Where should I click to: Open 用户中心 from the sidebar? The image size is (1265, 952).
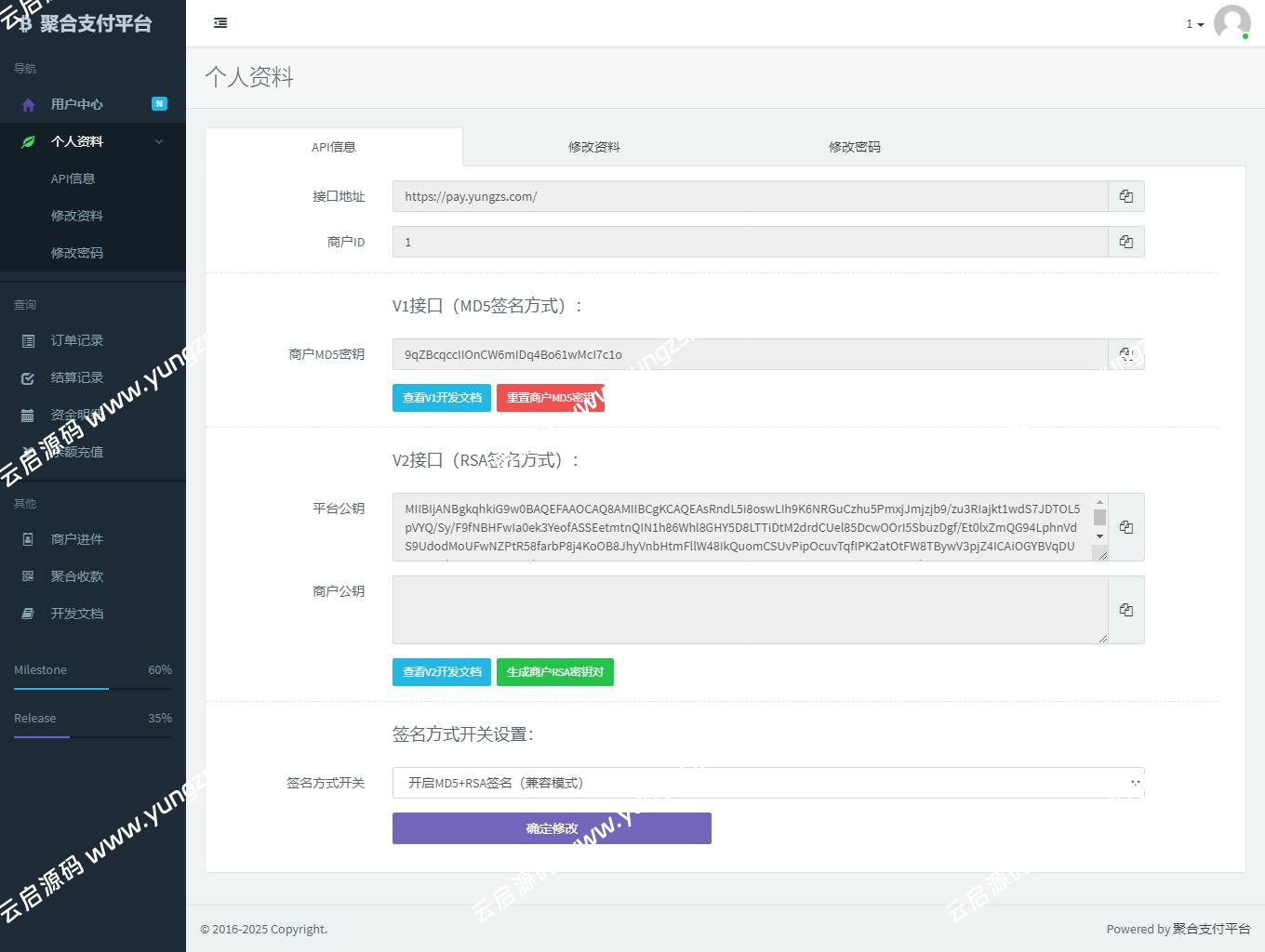(76, 104)
